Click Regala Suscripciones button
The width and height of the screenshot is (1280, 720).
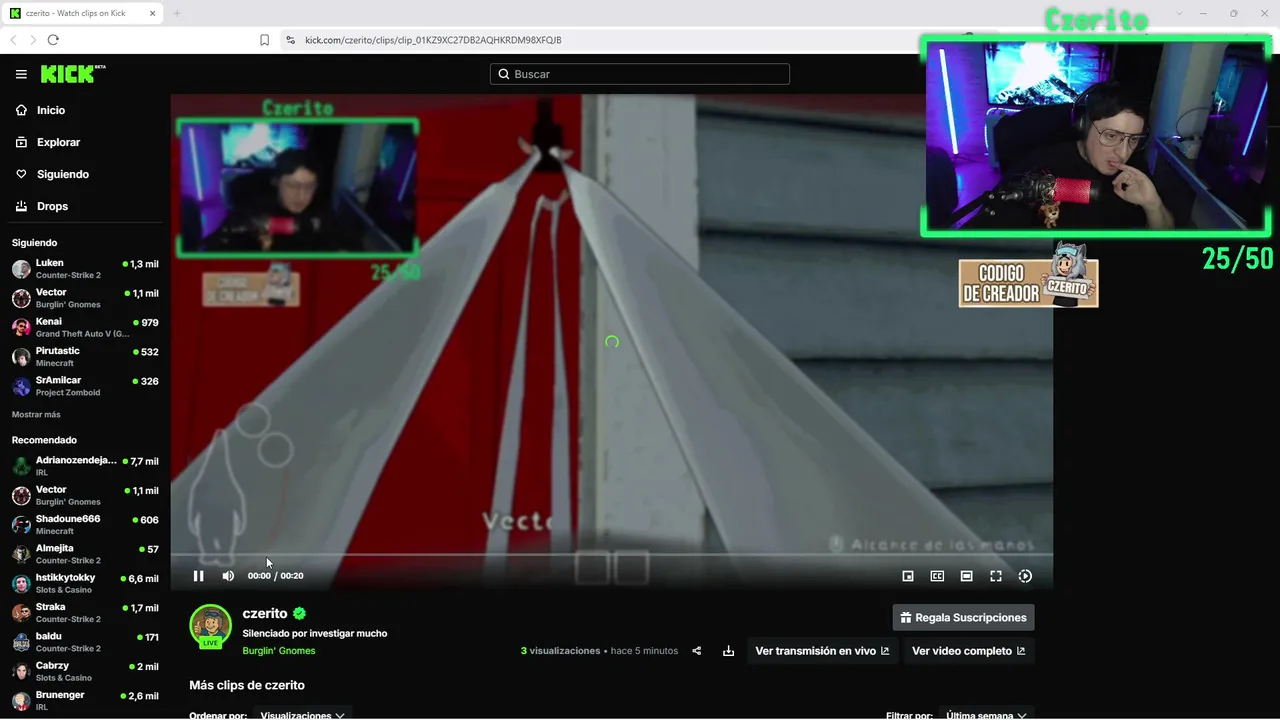point(963,618)
